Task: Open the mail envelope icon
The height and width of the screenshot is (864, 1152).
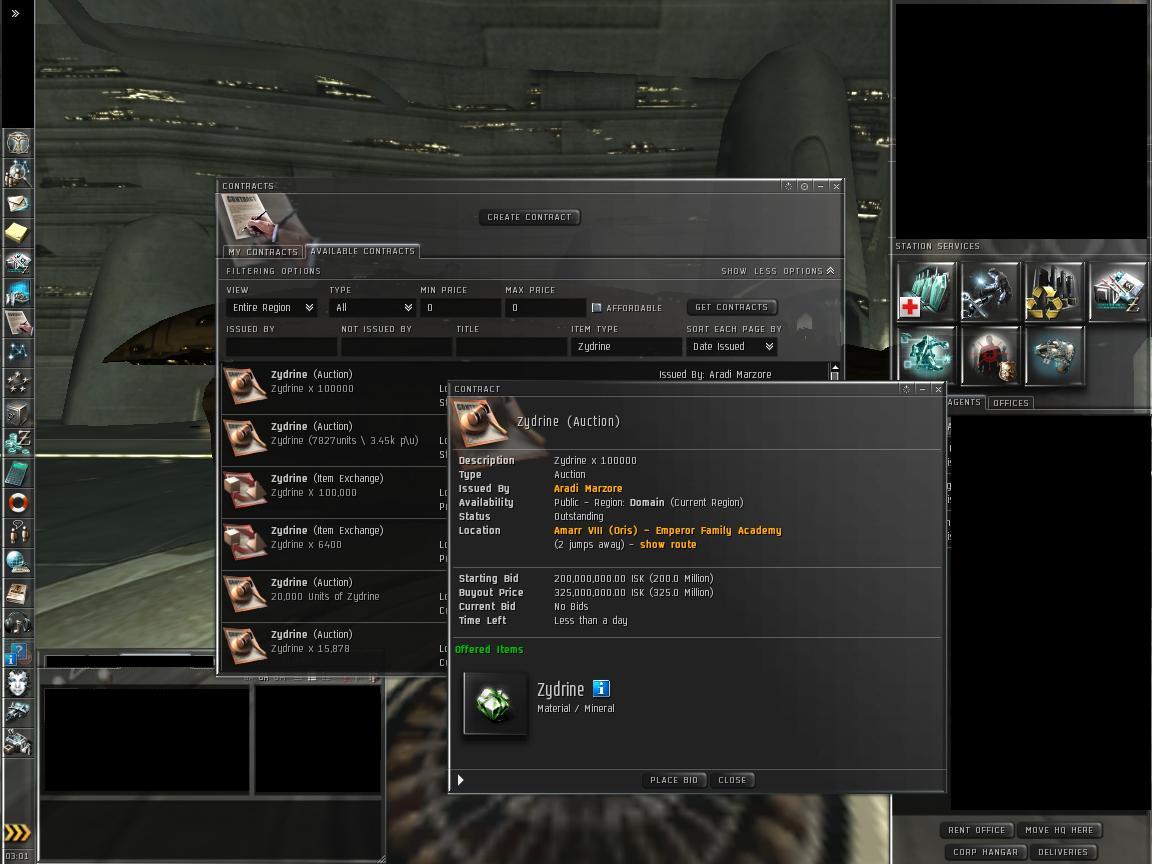Action: point(18,203)
